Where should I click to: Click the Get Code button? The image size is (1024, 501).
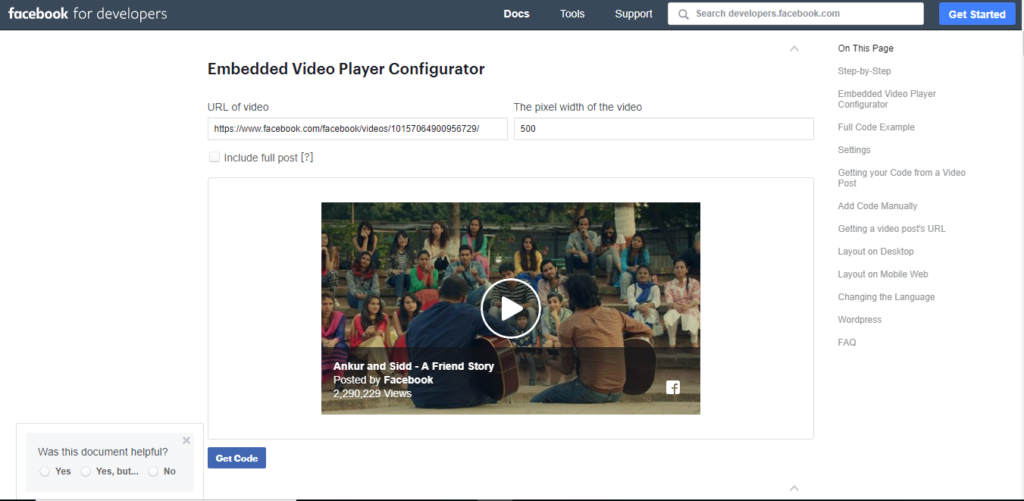(x=236, y=458)
